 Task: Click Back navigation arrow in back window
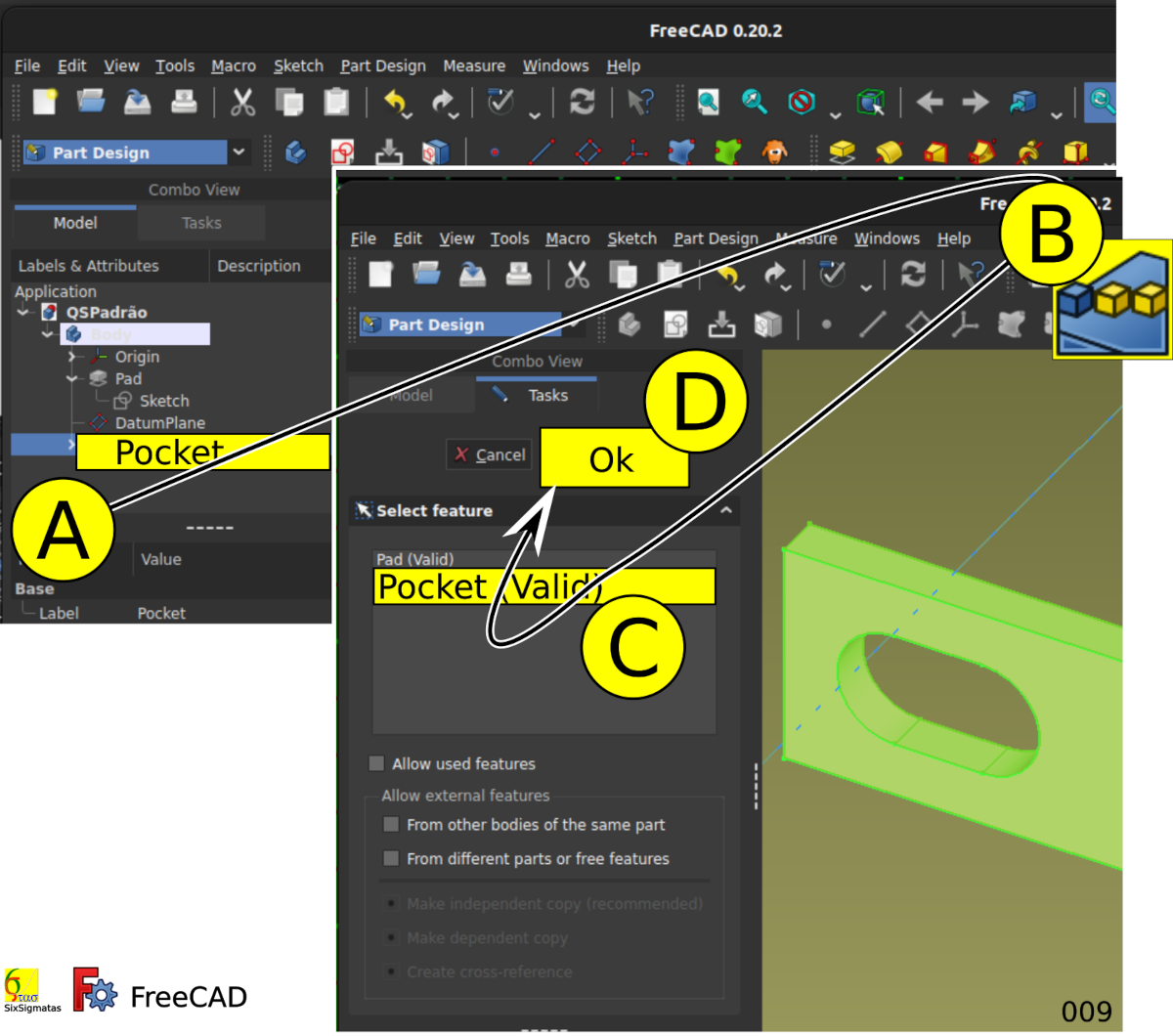tap(929, 102)
